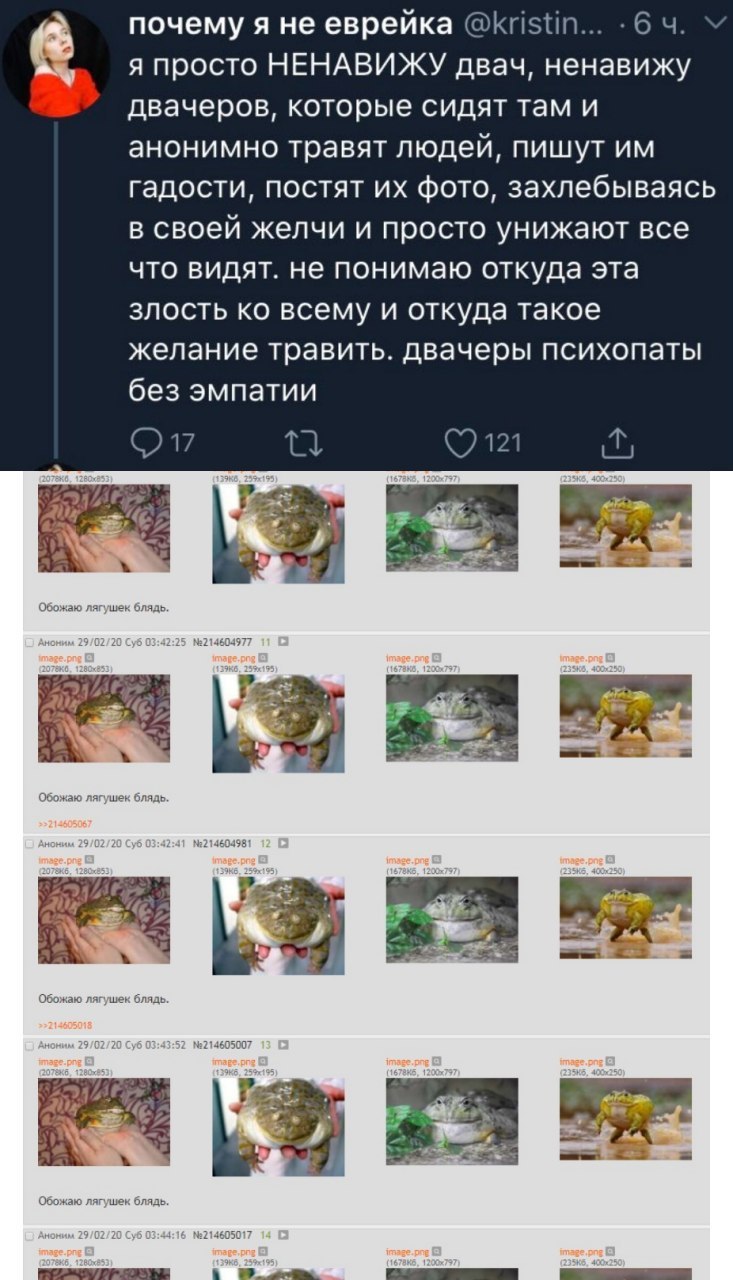The height and width of the screenshot is (1280, 733).
Task: Open reply link >>214605018
Action: (x=64, y=1025)
